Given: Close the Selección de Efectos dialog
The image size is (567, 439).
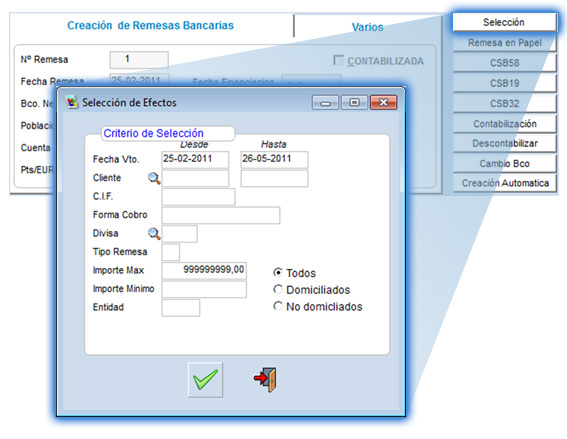Looking at the screenshot, I should [x=384, y=103].
